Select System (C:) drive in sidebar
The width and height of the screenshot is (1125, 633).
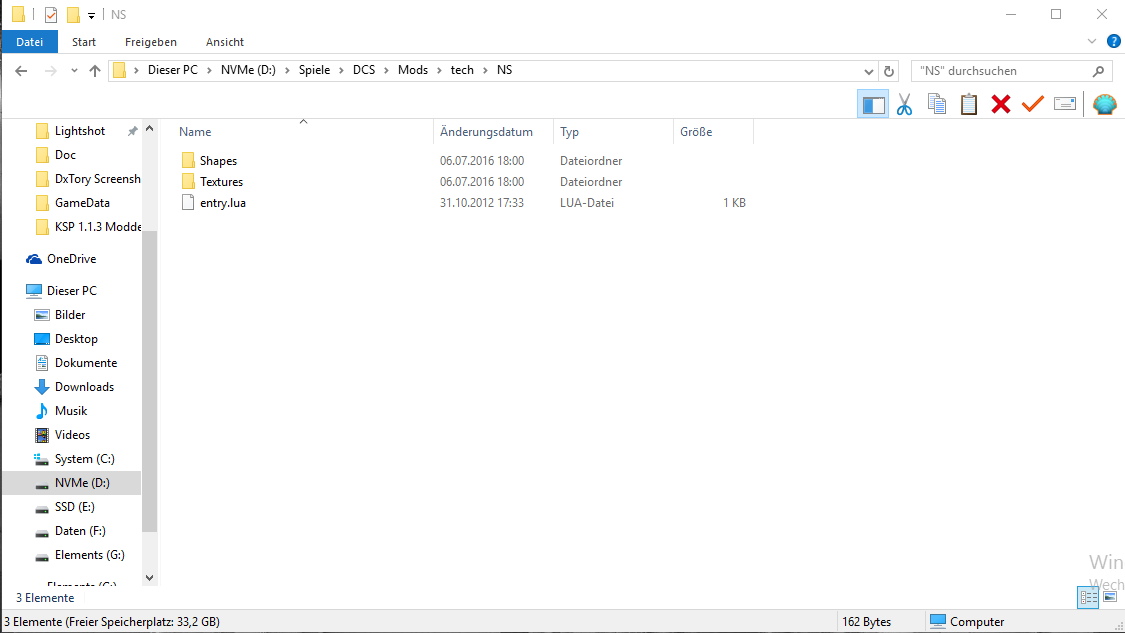point(84,459)
